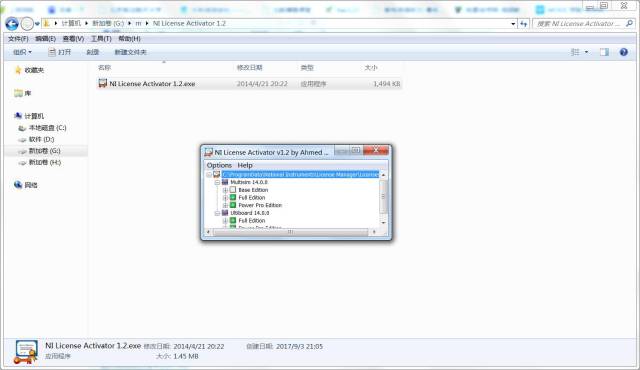Select Power Pro Edition text under Multisim
The image size is (640, 370).
tap(260, 205)
